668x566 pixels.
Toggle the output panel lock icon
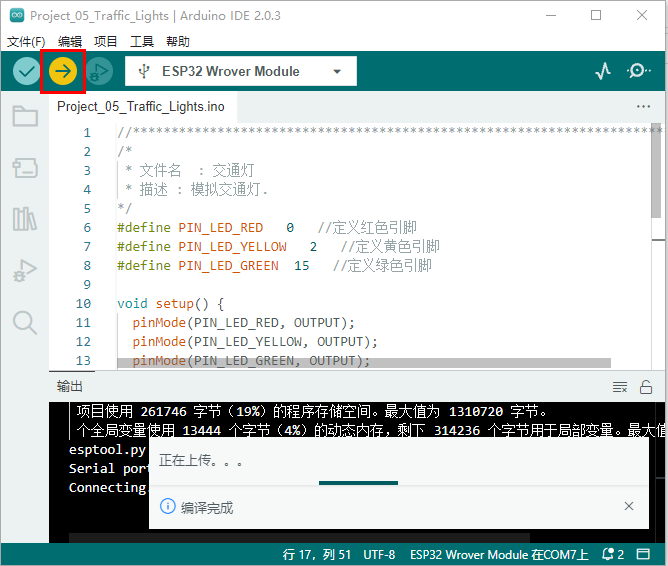(x=646, y=387)
